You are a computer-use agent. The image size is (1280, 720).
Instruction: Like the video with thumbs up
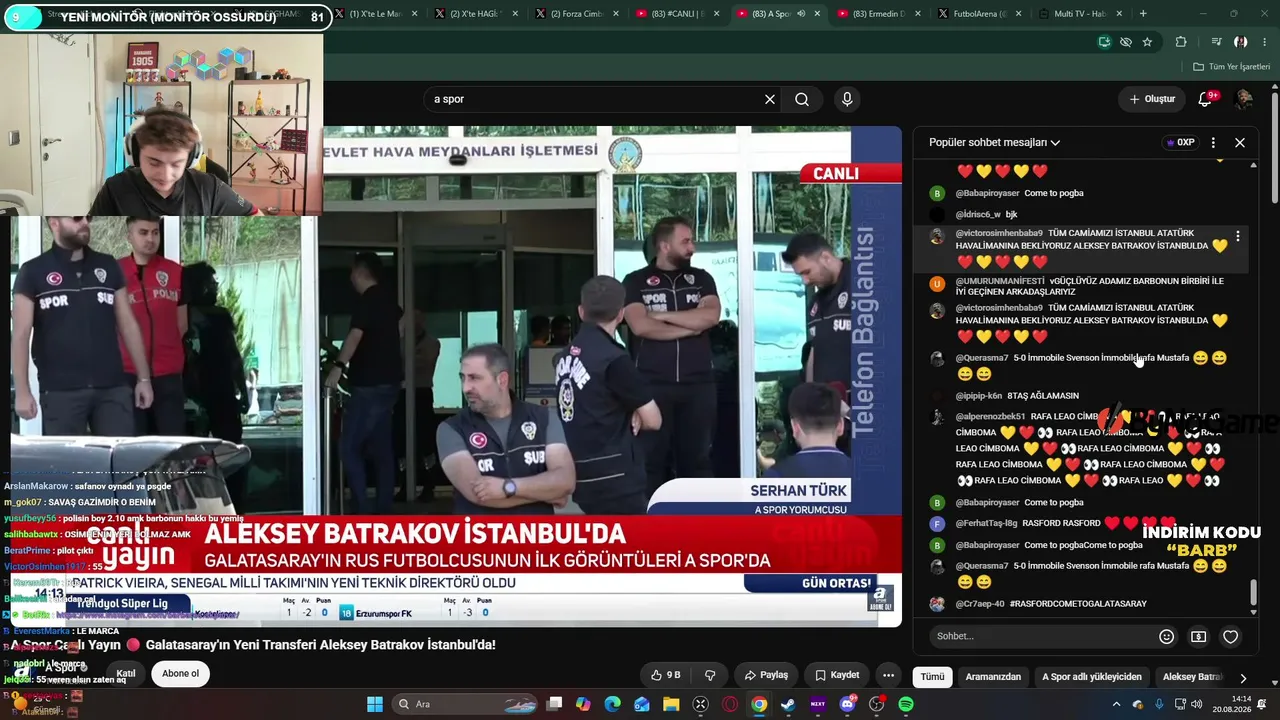coord(666,675)
